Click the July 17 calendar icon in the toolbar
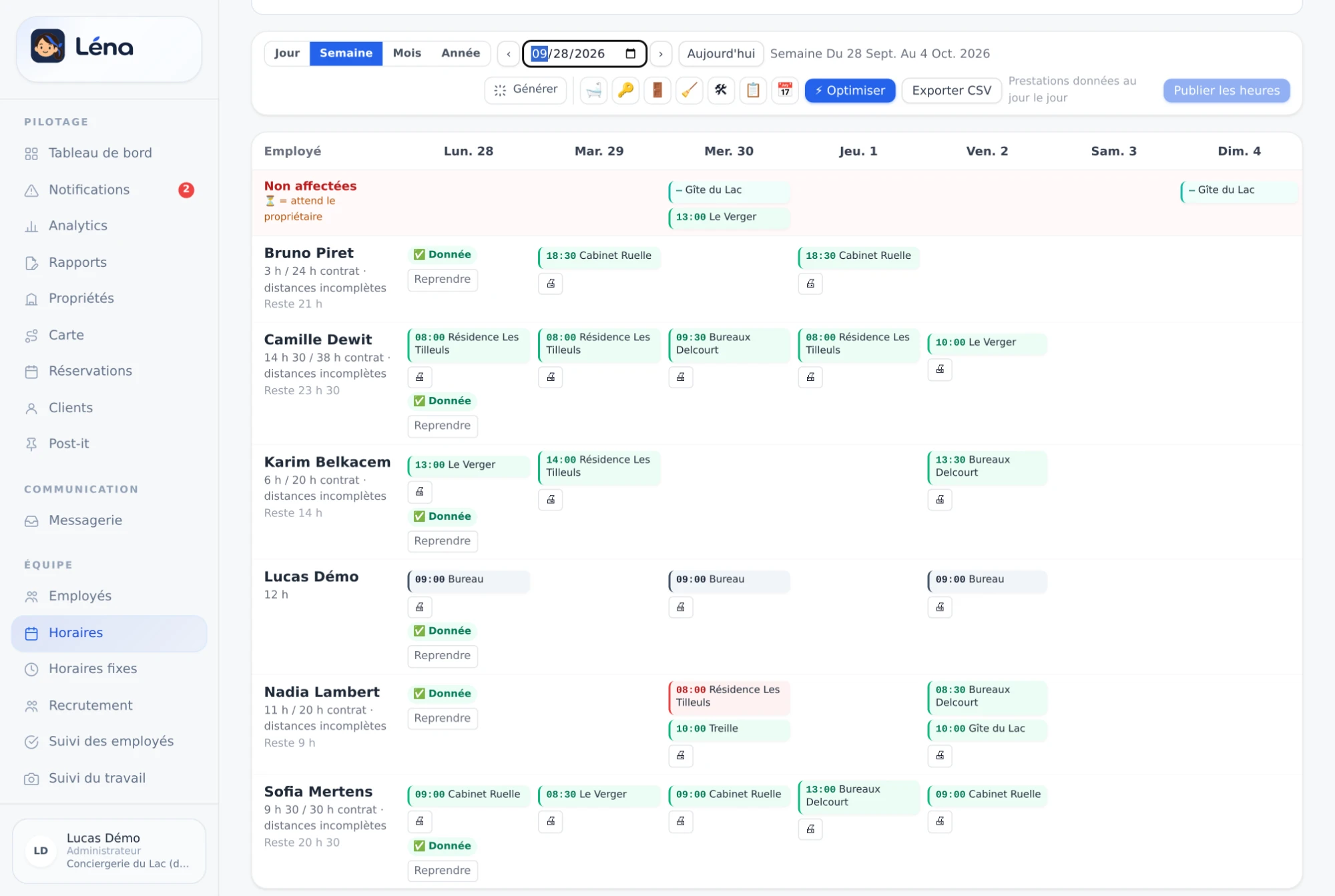 [785, 90]
